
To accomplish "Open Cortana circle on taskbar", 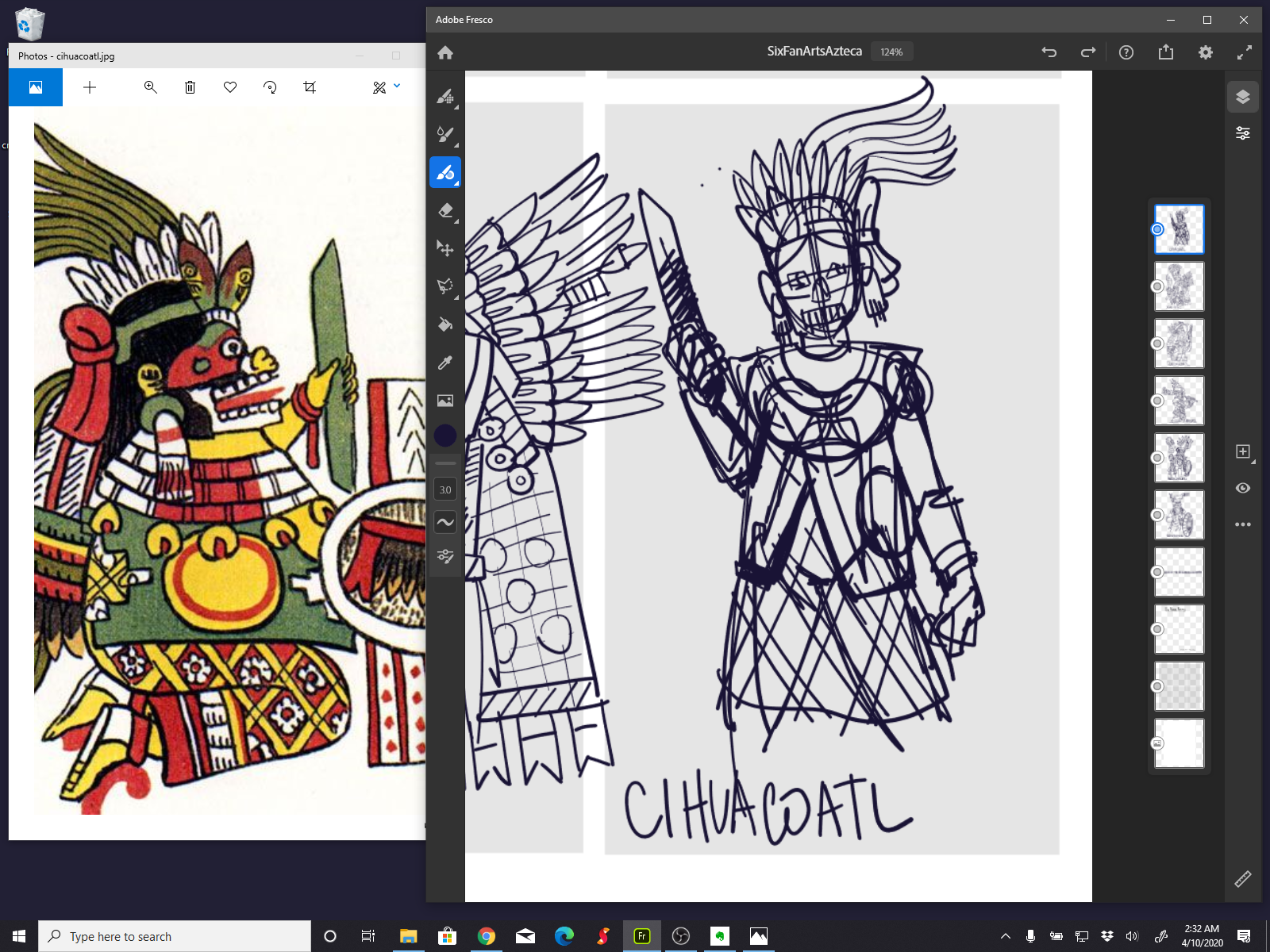I will point(330,936).
